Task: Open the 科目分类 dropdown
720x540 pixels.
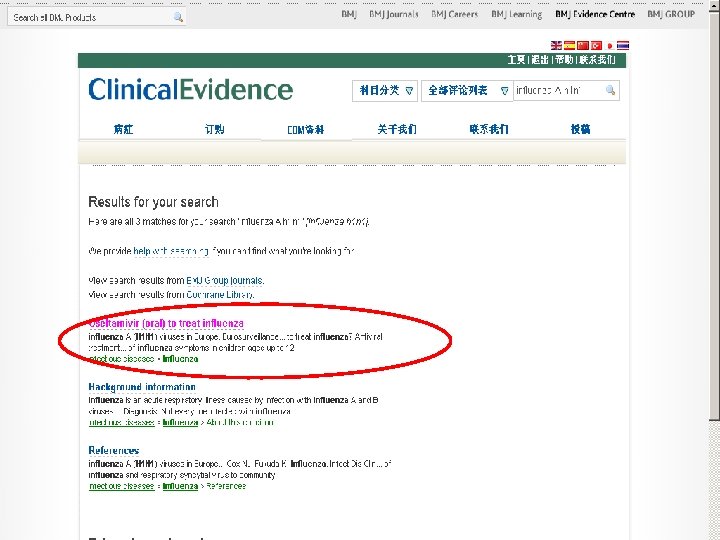Action: coord(385,90)
